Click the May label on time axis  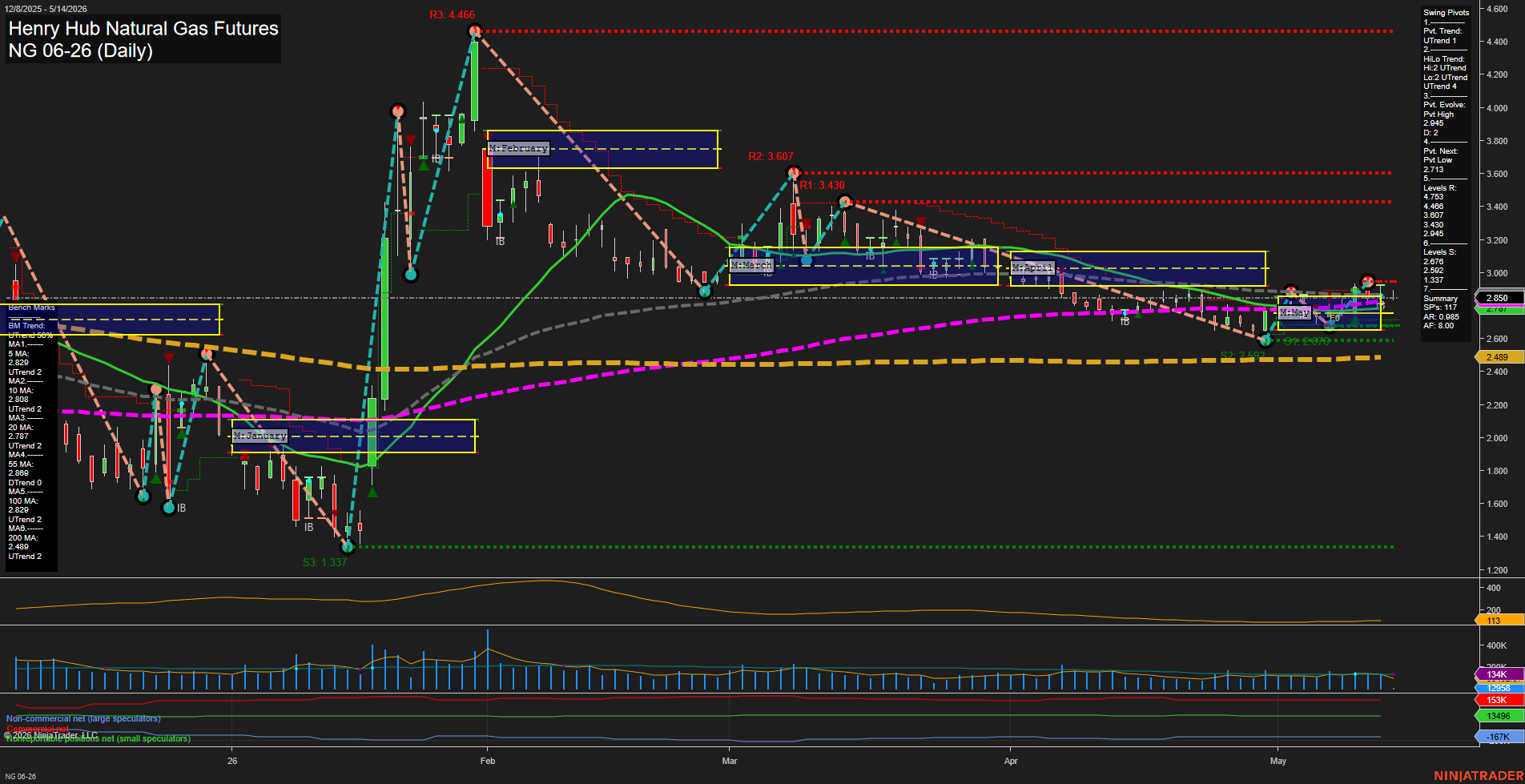tap(1278, 761)
